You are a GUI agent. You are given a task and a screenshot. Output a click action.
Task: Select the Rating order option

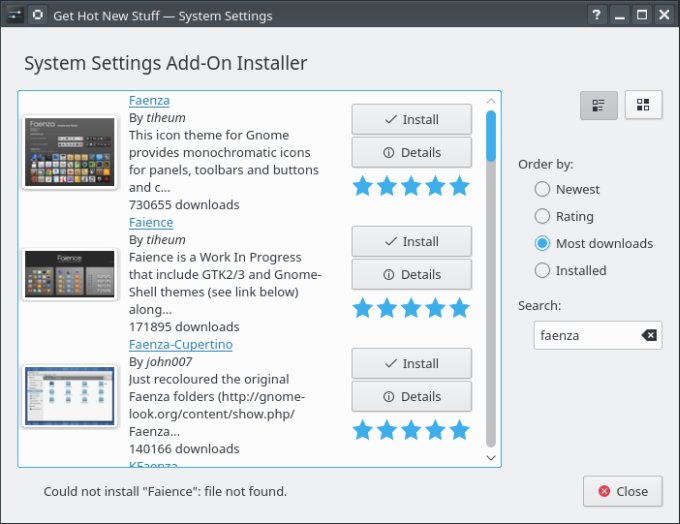click(542, 216)
